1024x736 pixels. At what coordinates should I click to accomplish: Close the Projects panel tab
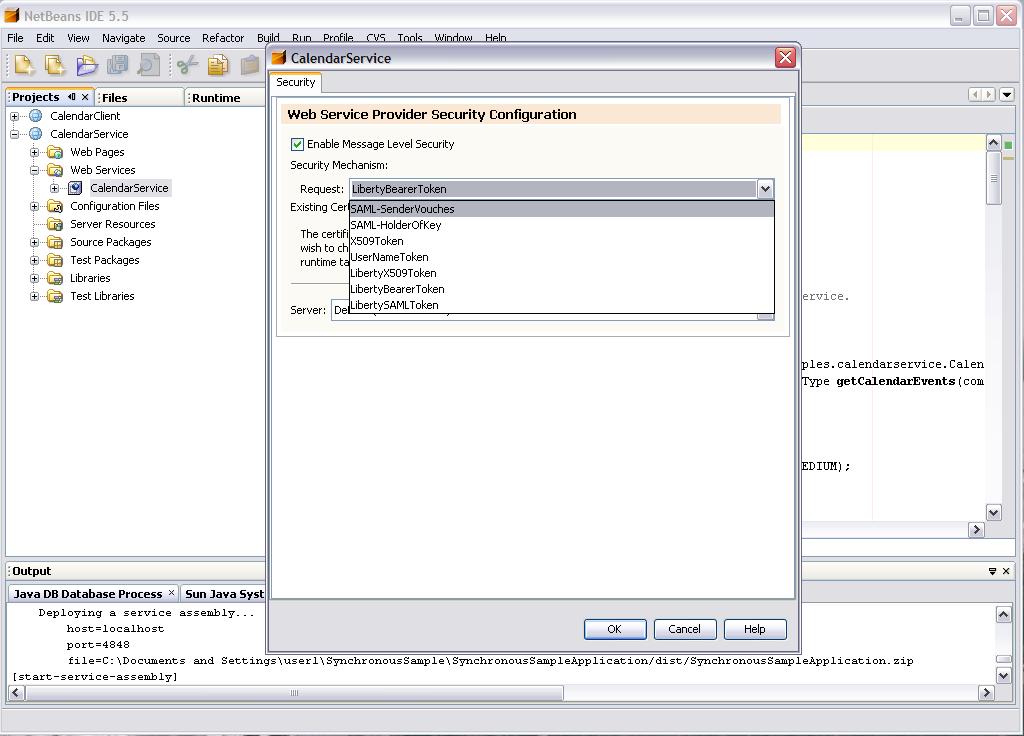(85, 97)
